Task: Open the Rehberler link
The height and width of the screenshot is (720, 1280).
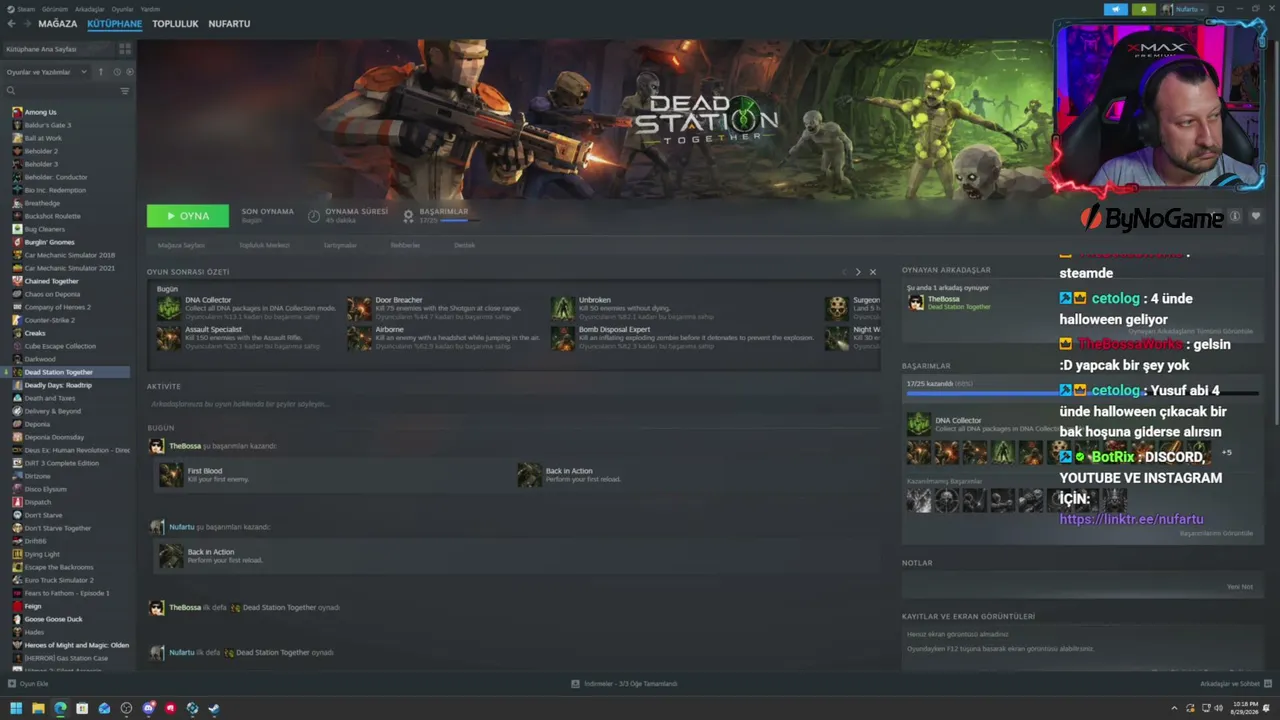Action: point(405,245)
